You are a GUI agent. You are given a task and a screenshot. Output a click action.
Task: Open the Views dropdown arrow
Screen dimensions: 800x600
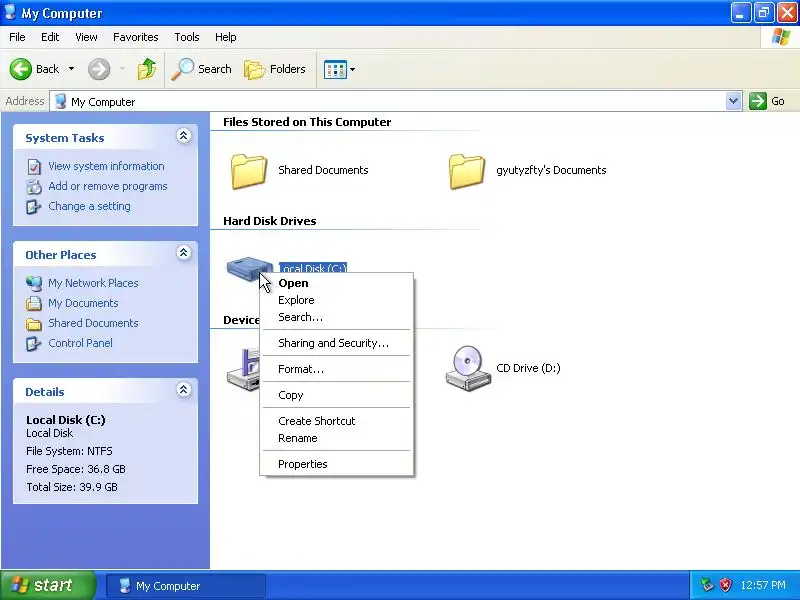(x=353, y=69)
